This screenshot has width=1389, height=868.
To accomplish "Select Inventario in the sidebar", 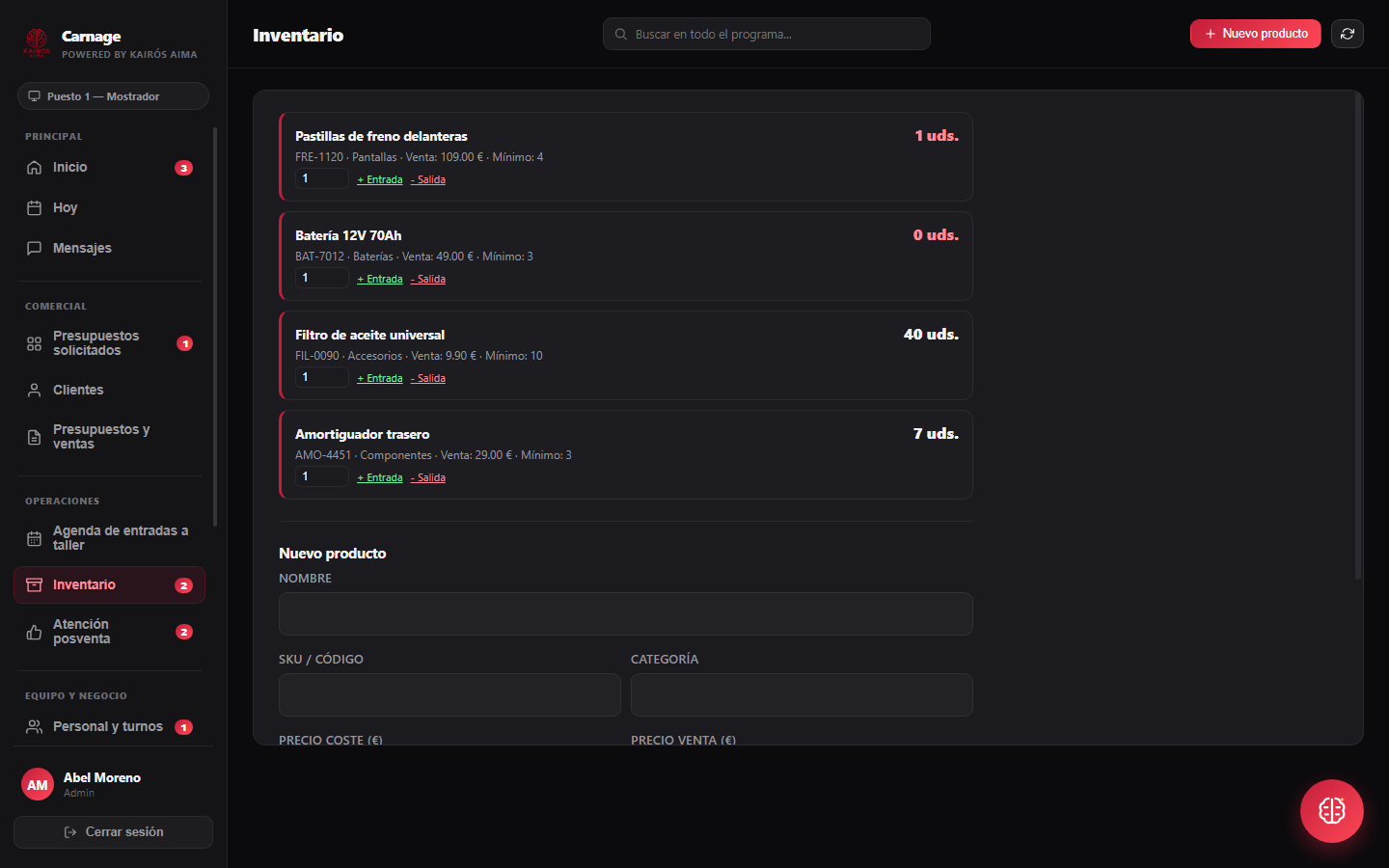I will point(109,584).
